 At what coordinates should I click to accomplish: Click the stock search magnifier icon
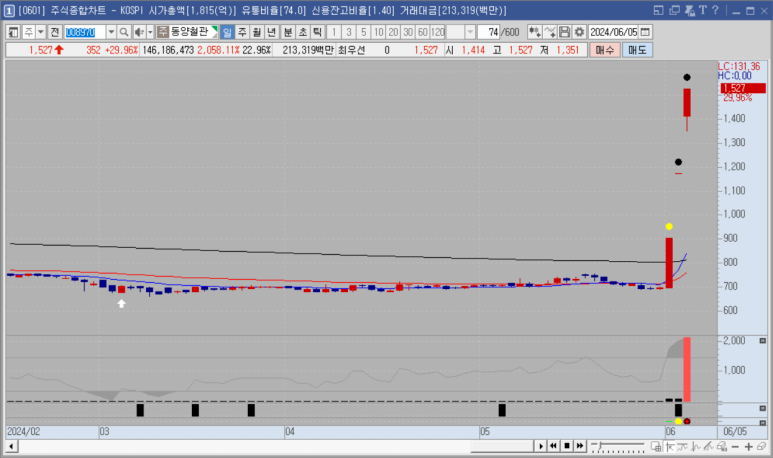coord(124,32)
